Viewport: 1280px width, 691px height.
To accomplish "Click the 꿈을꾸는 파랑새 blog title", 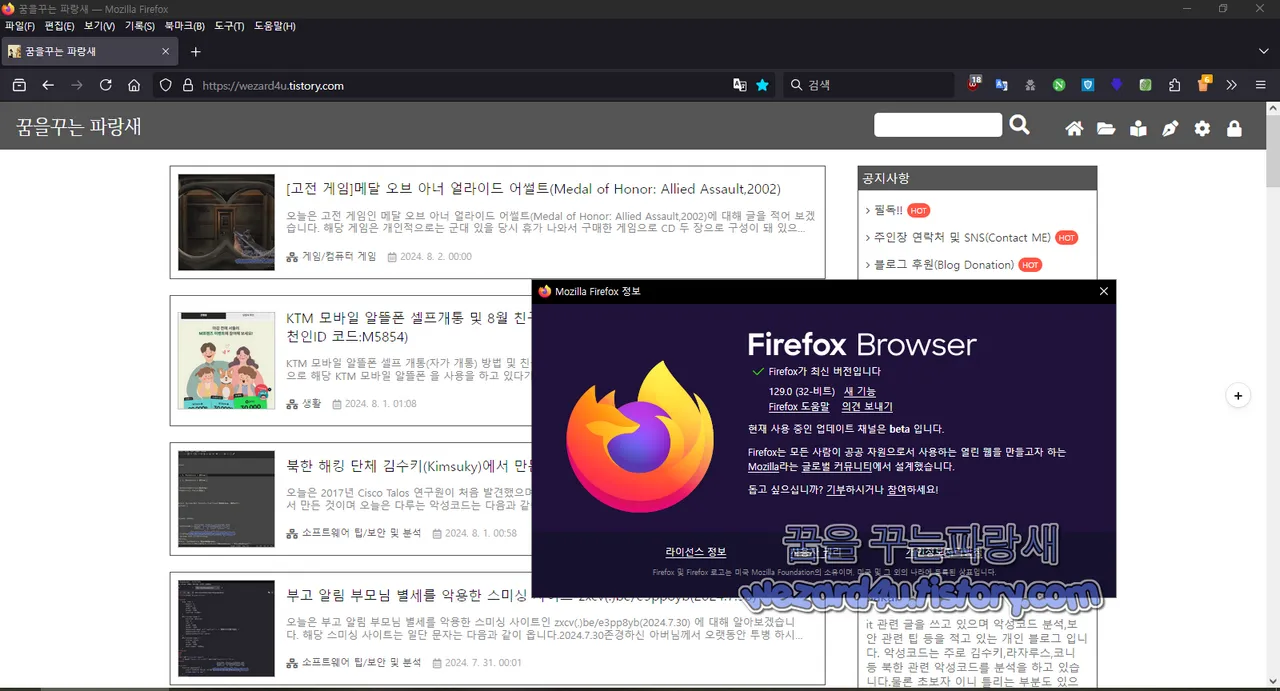I will point(79,126).
